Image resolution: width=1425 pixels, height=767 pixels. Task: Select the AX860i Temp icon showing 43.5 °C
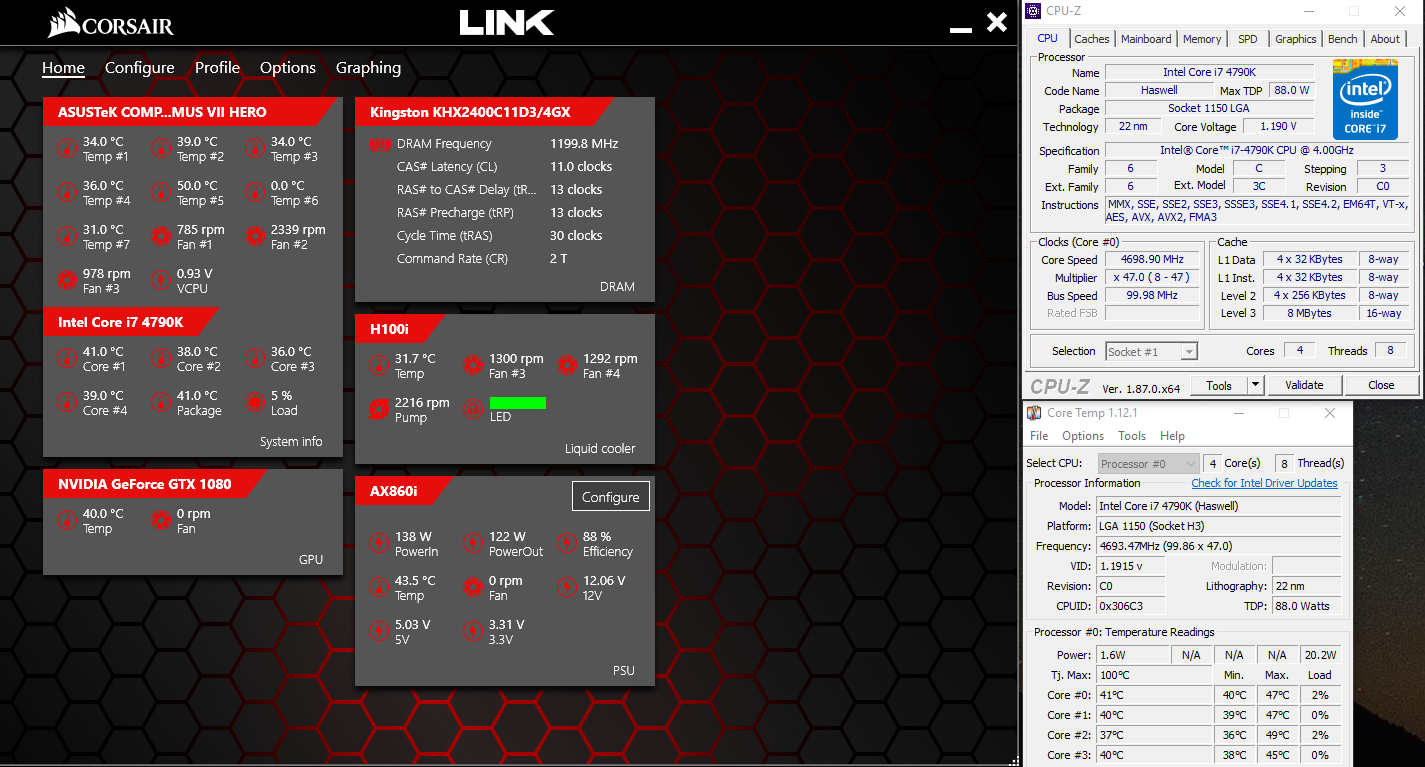pos(379,588)
